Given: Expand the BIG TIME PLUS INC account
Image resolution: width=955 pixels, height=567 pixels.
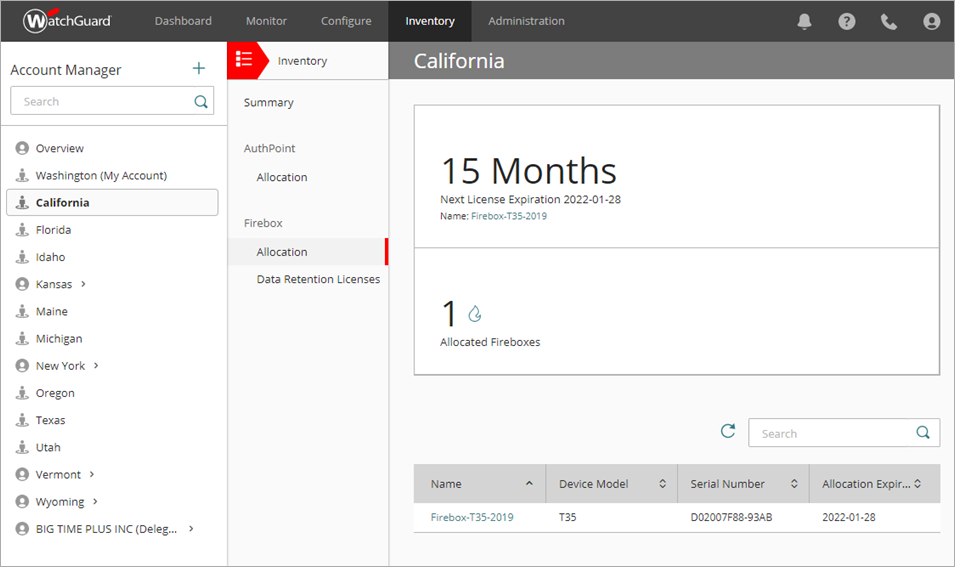Looking at the screenshot, I should coord(191,528).
